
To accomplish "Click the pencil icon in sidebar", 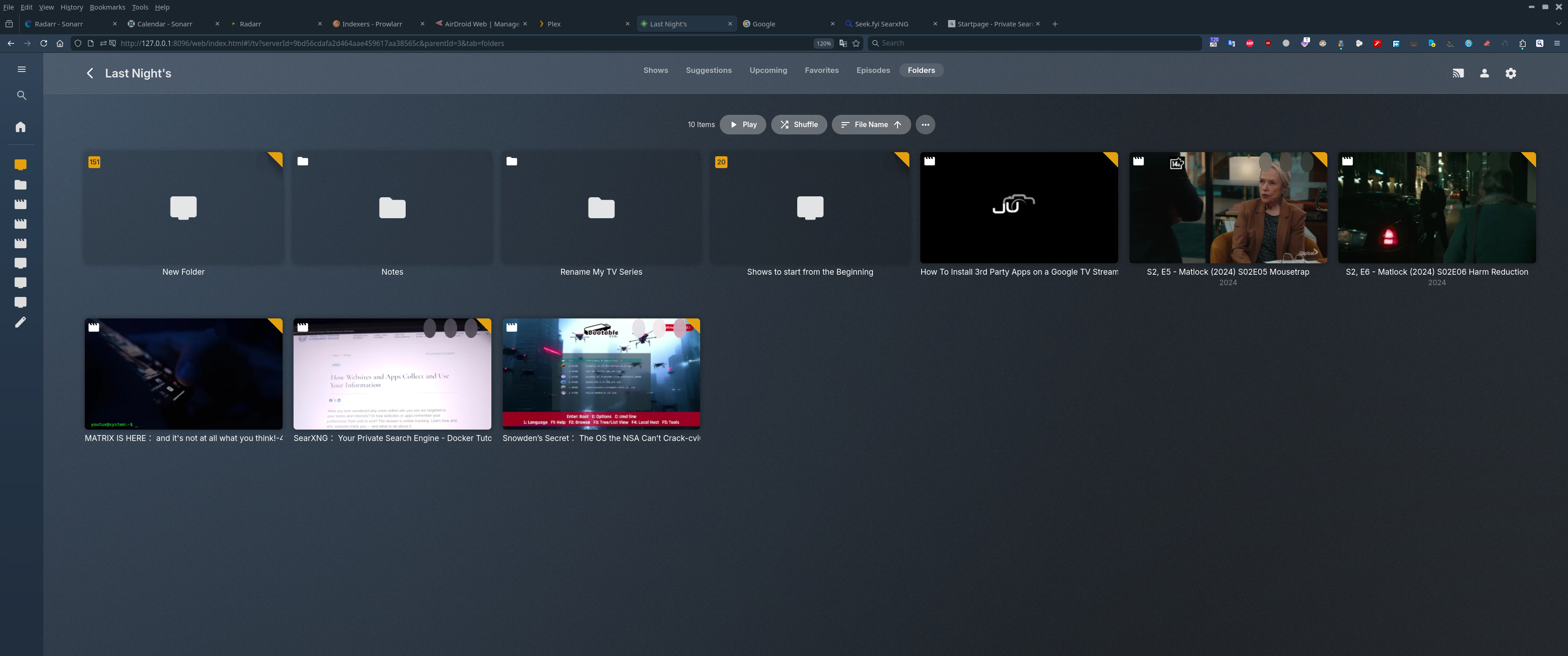I will pyautogui.click(x=21, y=323).
